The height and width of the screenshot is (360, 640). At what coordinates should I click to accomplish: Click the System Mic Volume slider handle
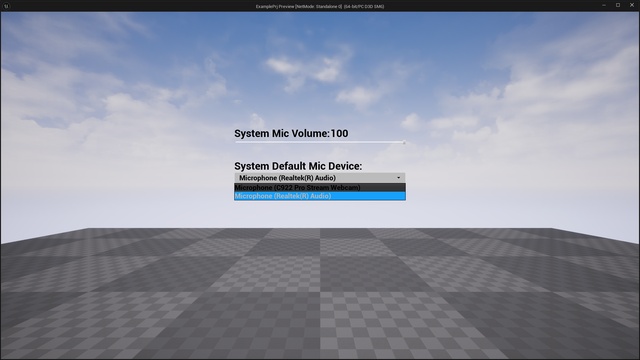point(404,142)
